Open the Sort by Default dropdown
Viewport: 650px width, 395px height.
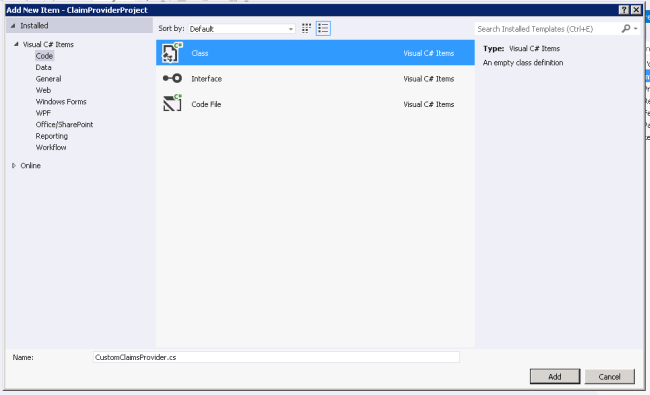click(242, 29)
